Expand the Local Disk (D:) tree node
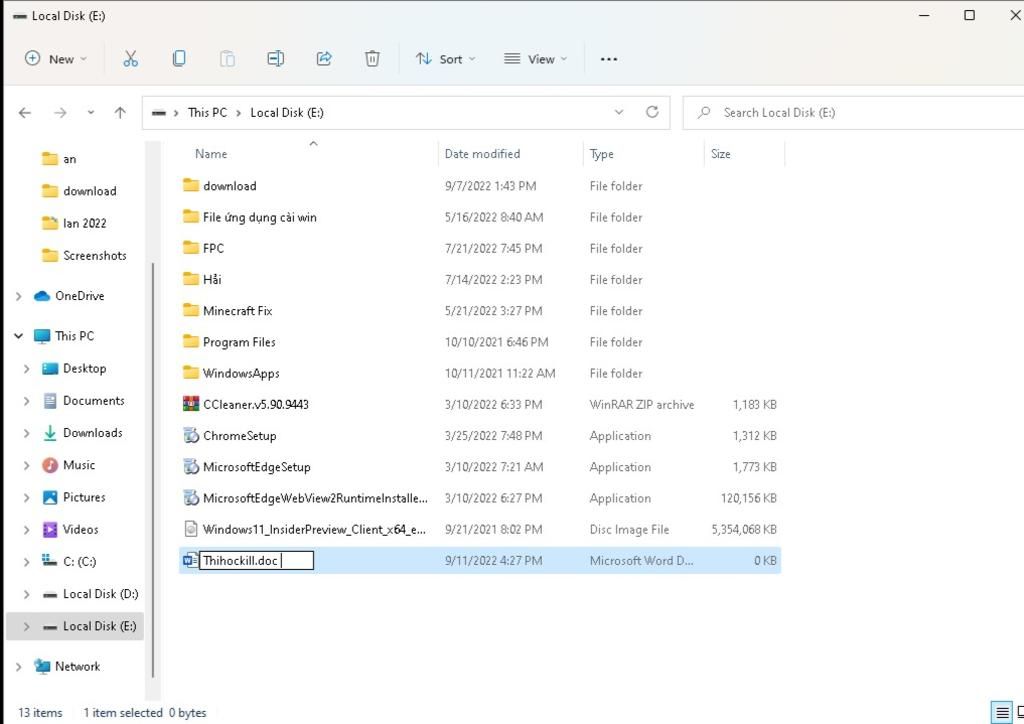 point(27,594)
